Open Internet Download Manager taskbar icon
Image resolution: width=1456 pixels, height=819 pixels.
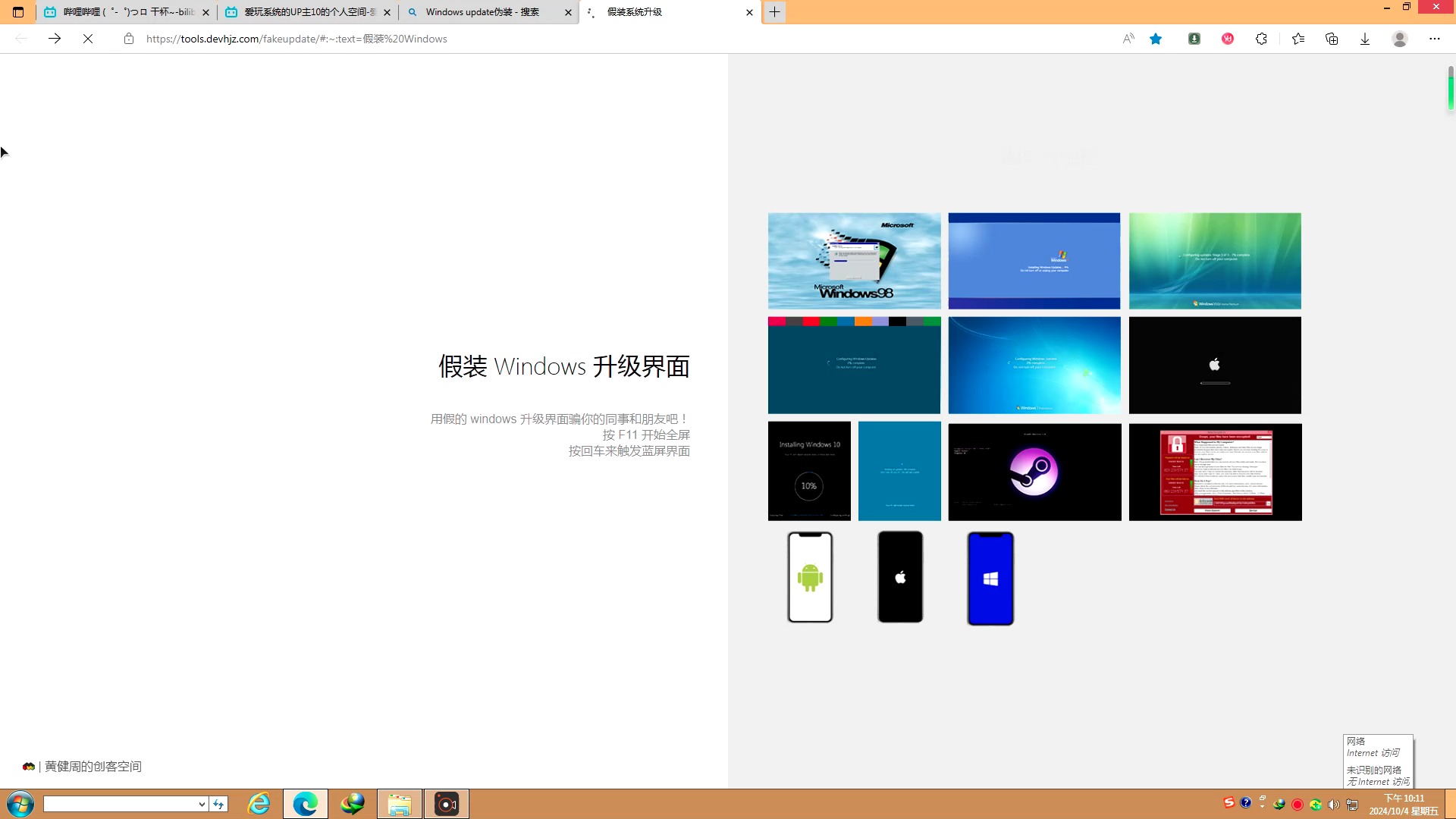tap(353, 804)
